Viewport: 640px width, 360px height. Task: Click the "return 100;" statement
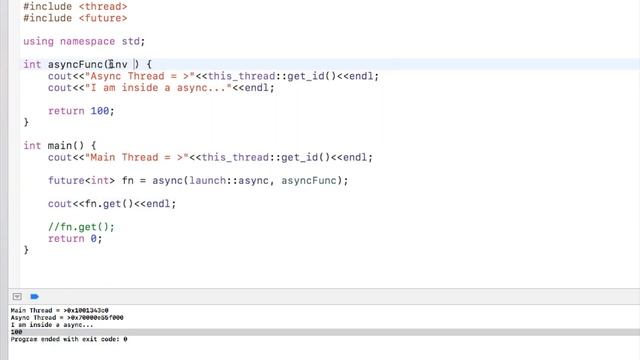coord(81,111)
